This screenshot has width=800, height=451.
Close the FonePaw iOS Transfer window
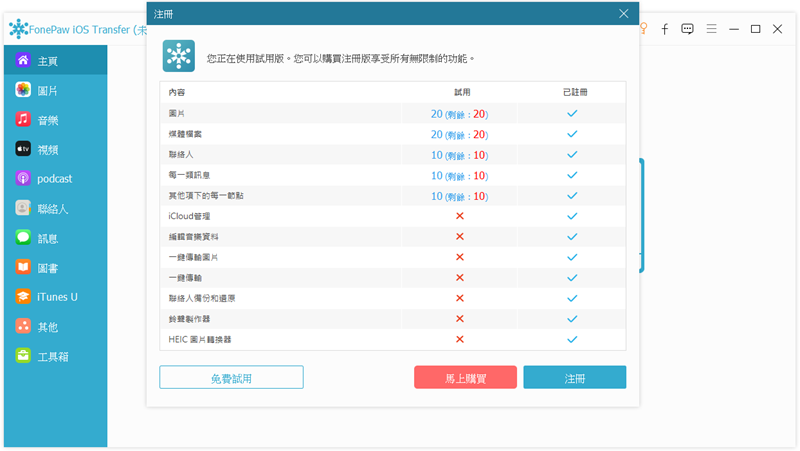777,29
